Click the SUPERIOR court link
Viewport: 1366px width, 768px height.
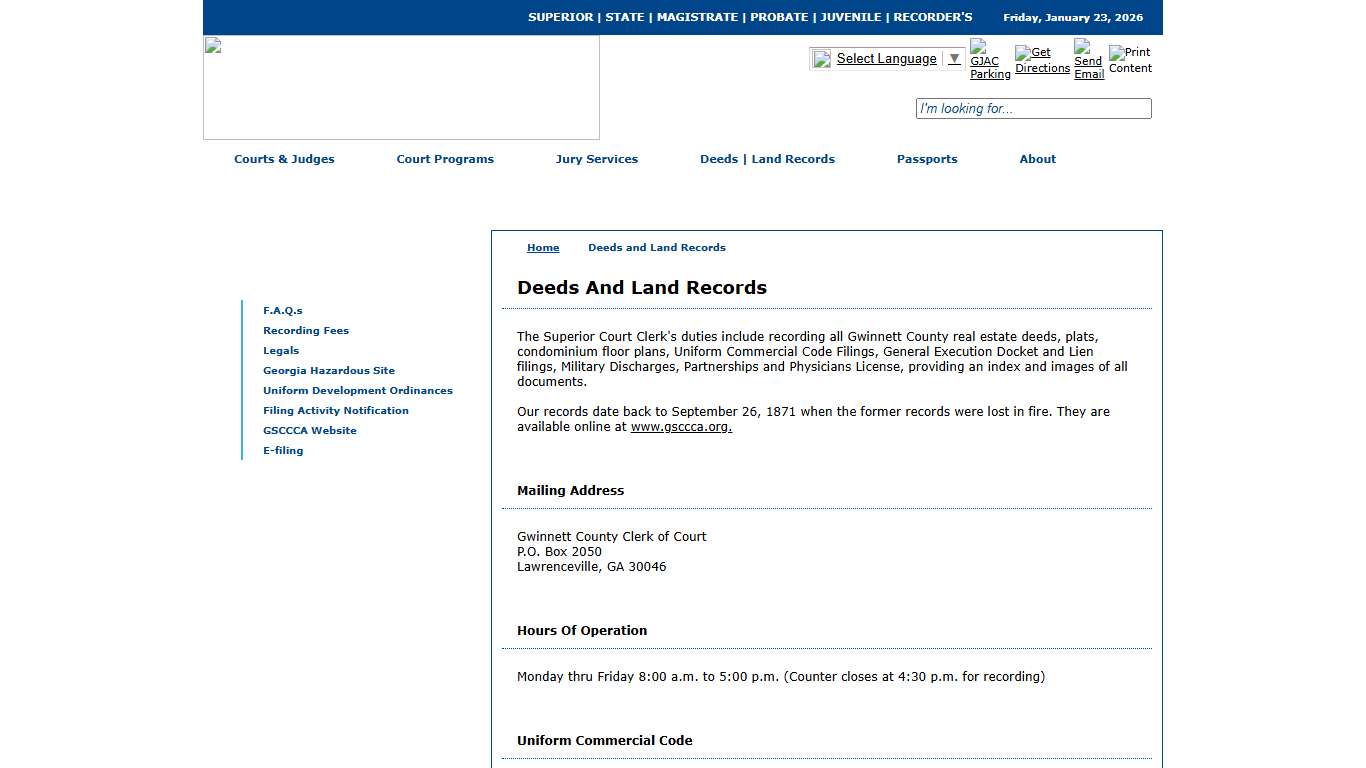560,17
